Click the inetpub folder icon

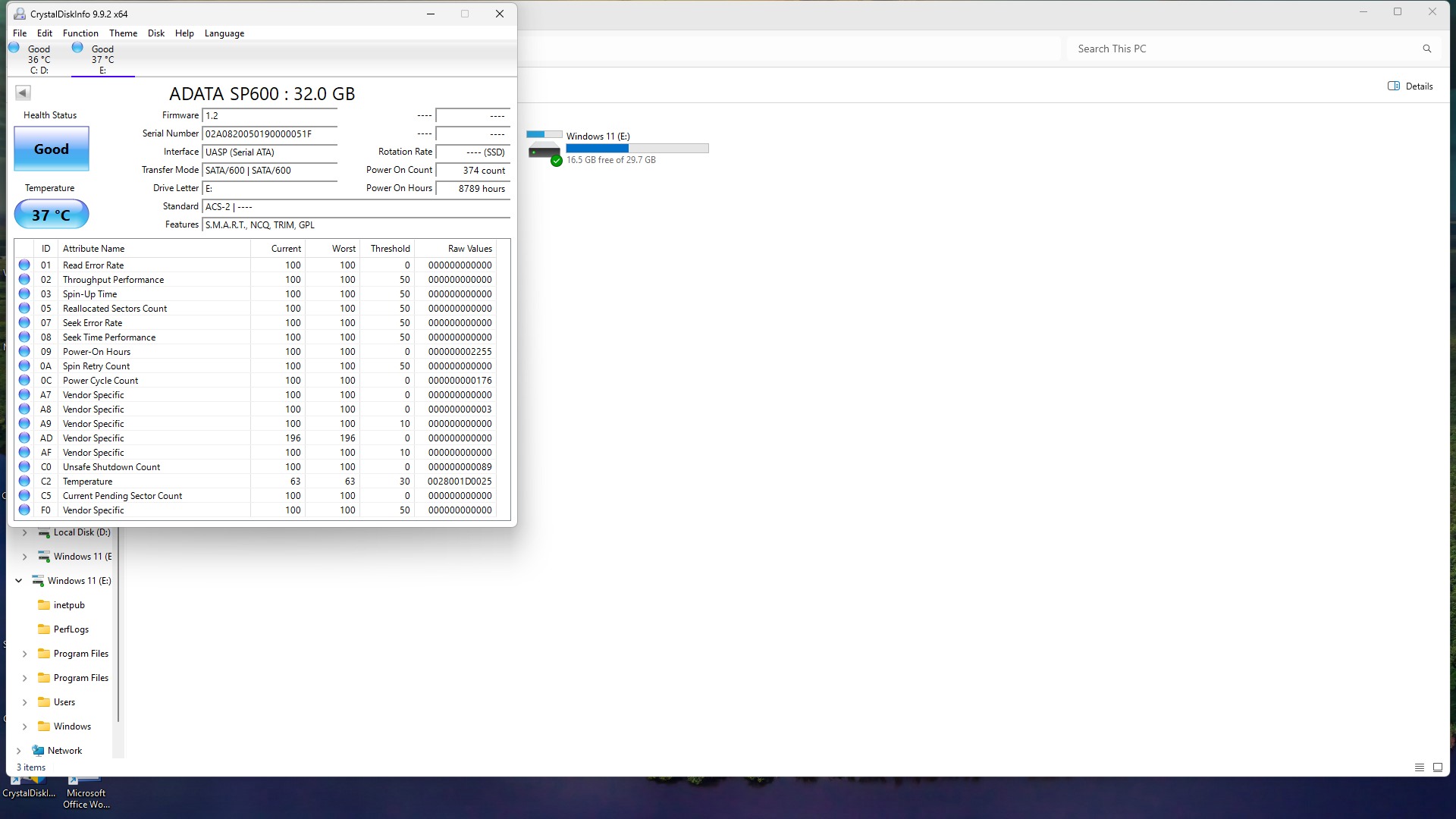(x=44, y=605)
